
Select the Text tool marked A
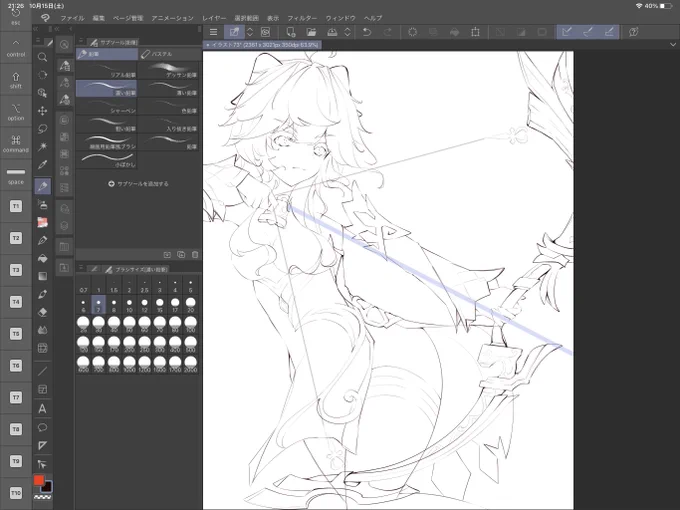tap(42, 409)
